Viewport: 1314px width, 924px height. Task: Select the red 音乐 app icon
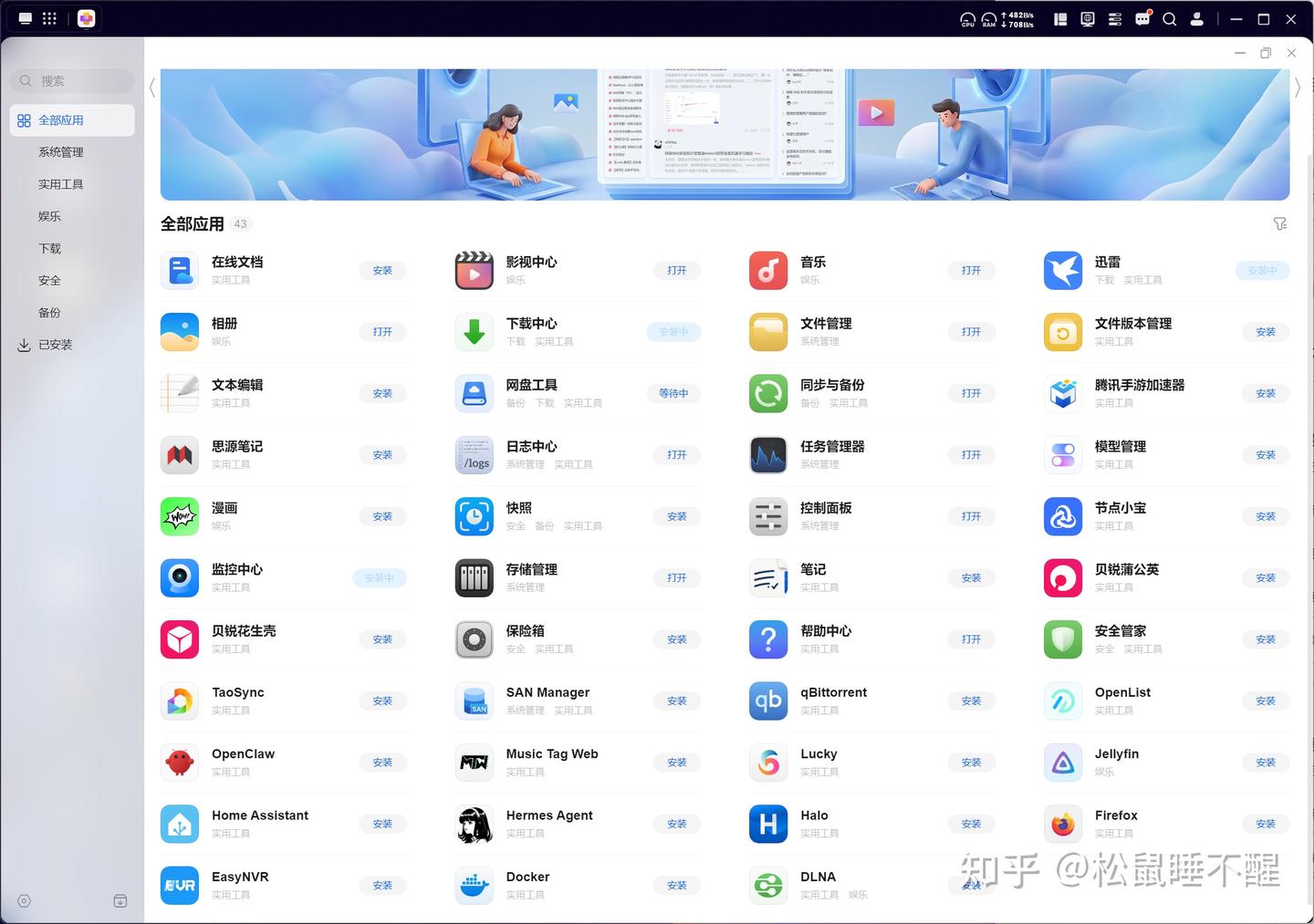(x=768, y=271)
